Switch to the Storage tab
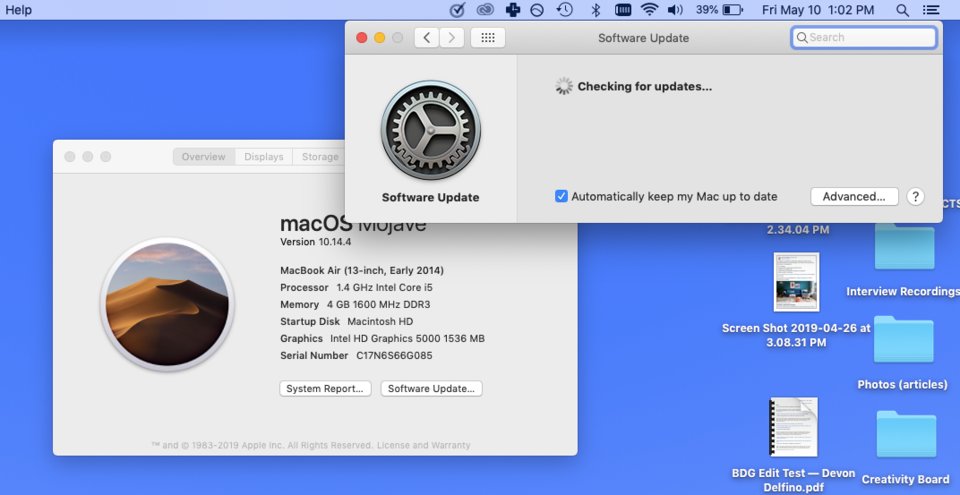Viewport: 960px width, 495px height. point(319,157)
